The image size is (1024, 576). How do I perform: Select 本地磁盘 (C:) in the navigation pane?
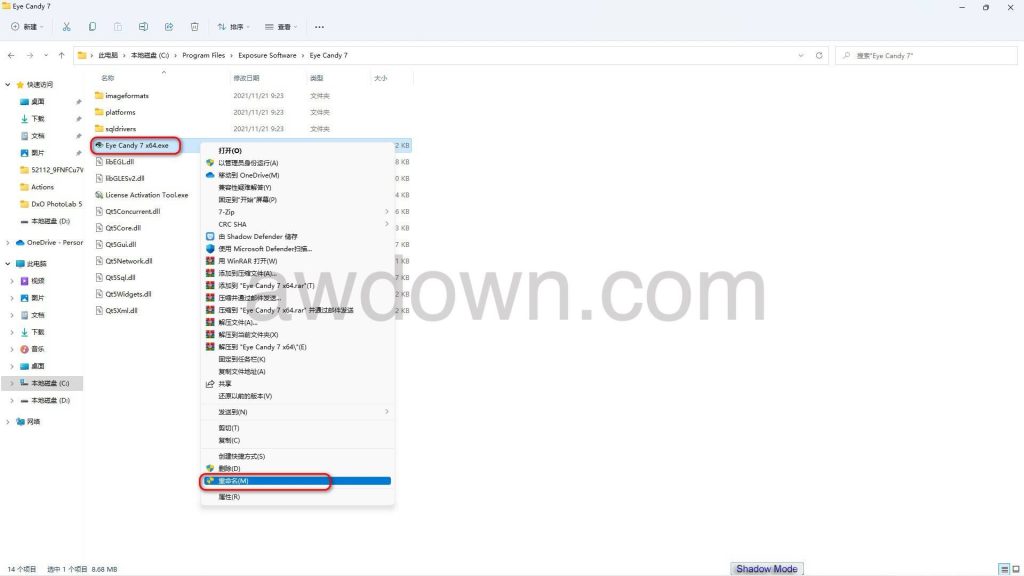coord(50,383)
